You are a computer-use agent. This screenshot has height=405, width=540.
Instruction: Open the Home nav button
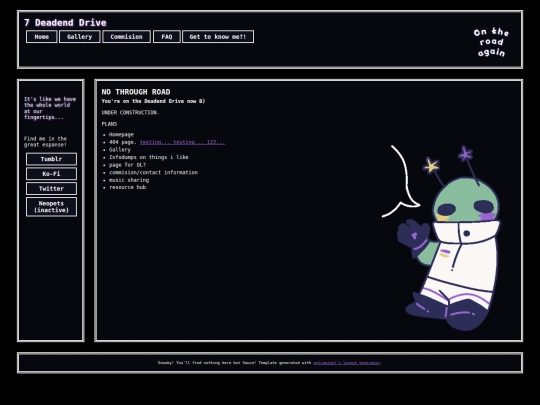(41, 37)
